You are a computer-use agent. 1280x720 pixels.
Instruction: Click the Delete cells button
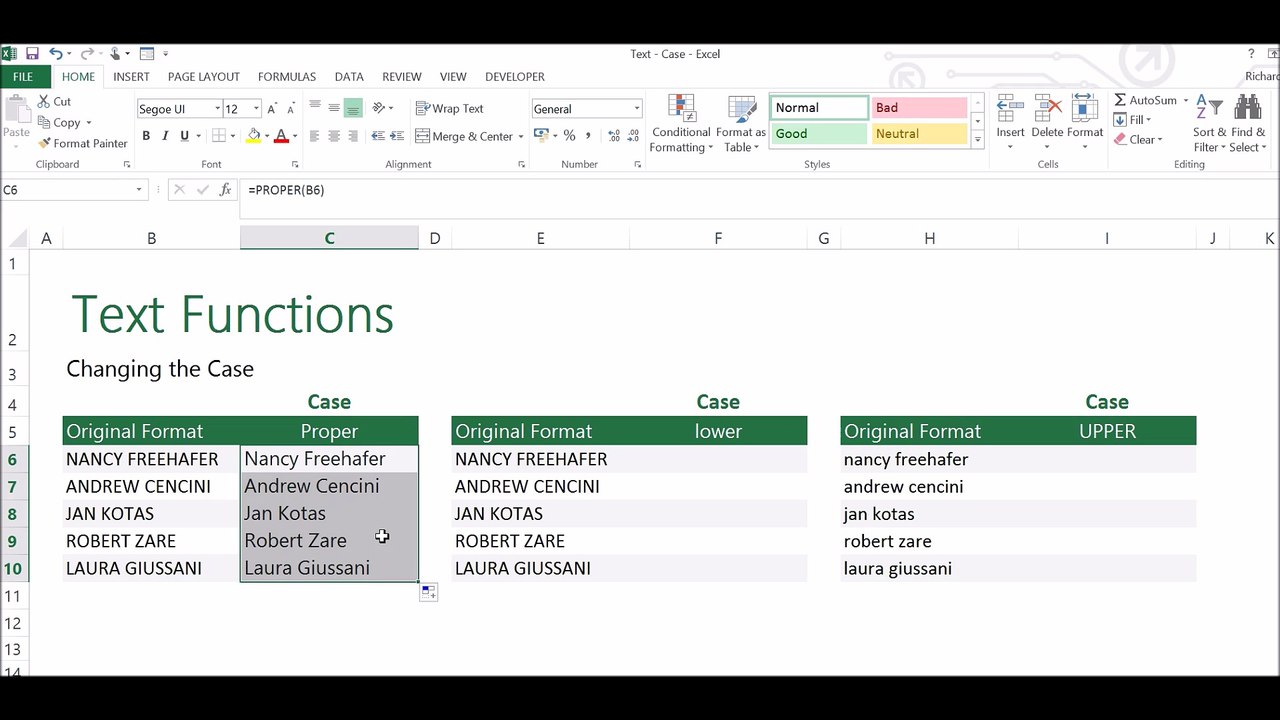click(x=1047, y=122)
